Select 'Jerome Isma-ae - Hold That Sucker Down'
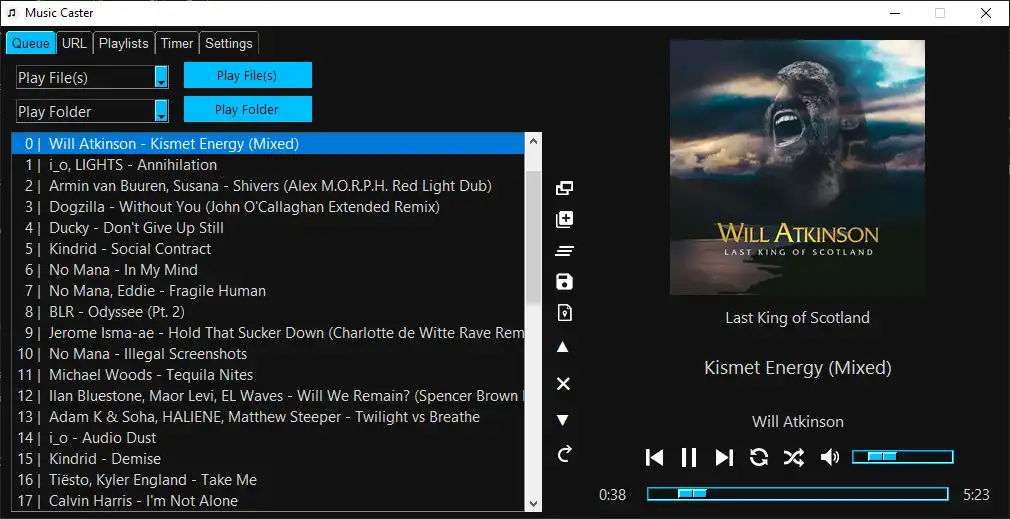 268,333
